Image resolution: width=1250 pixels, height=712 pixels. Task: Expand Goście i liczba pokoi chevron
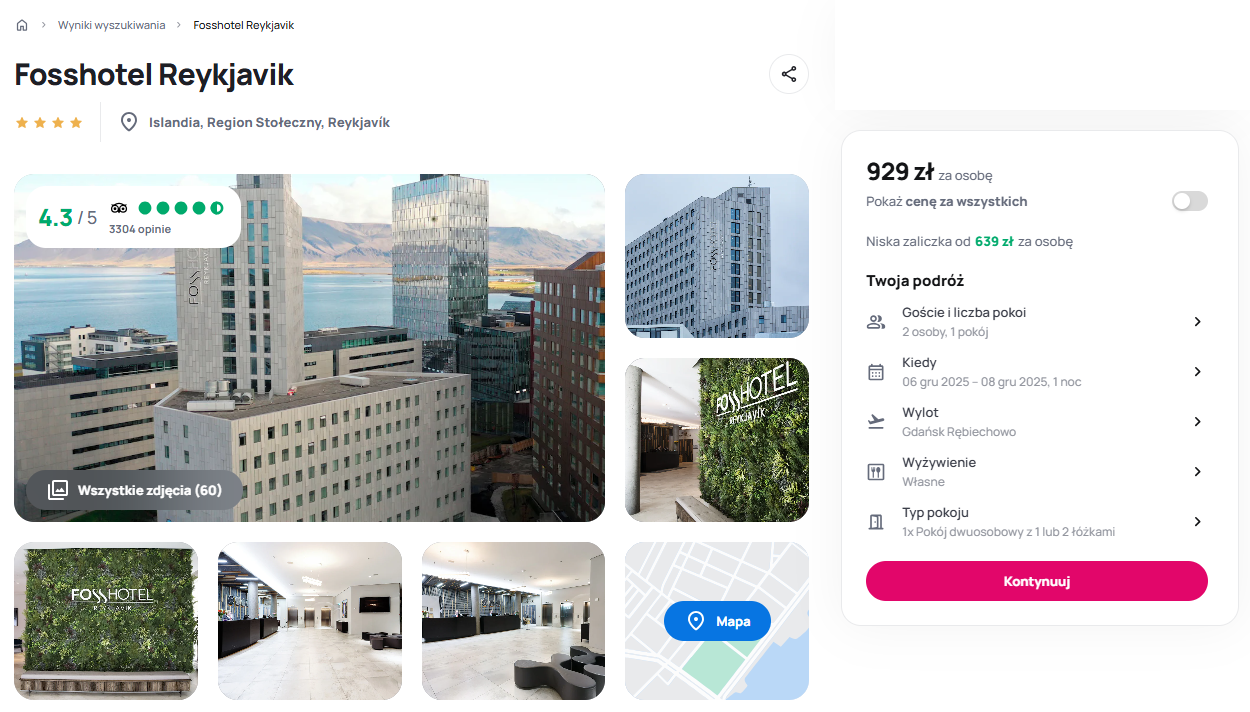[1197, 322]
